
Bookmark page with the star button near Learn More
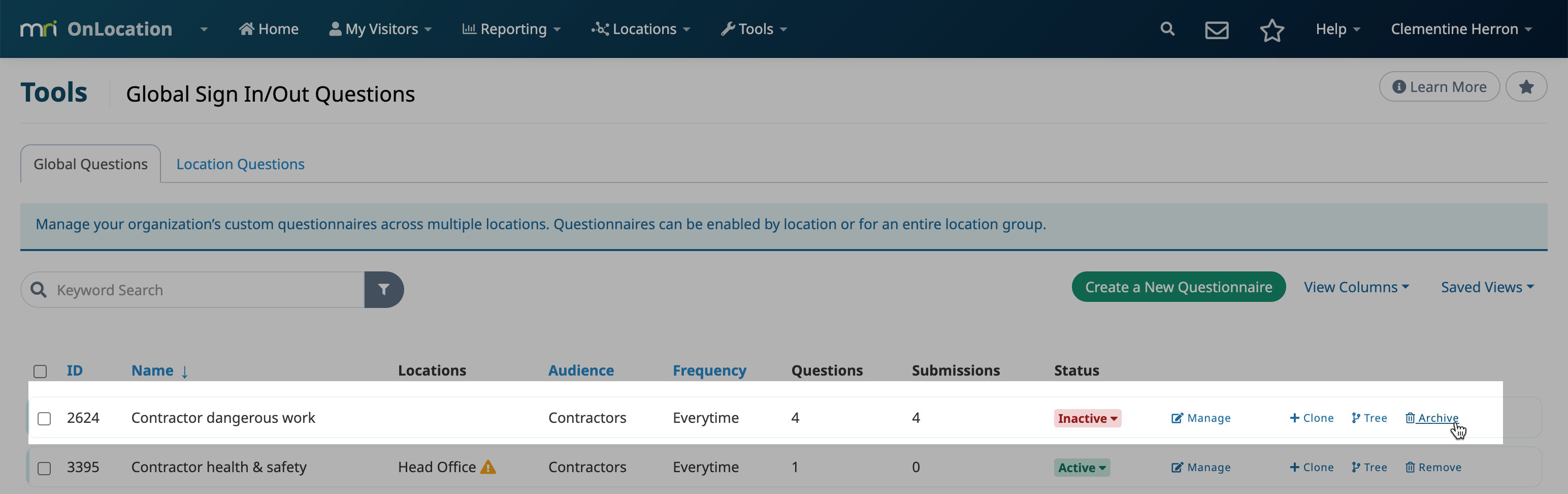click(1525, 87)
